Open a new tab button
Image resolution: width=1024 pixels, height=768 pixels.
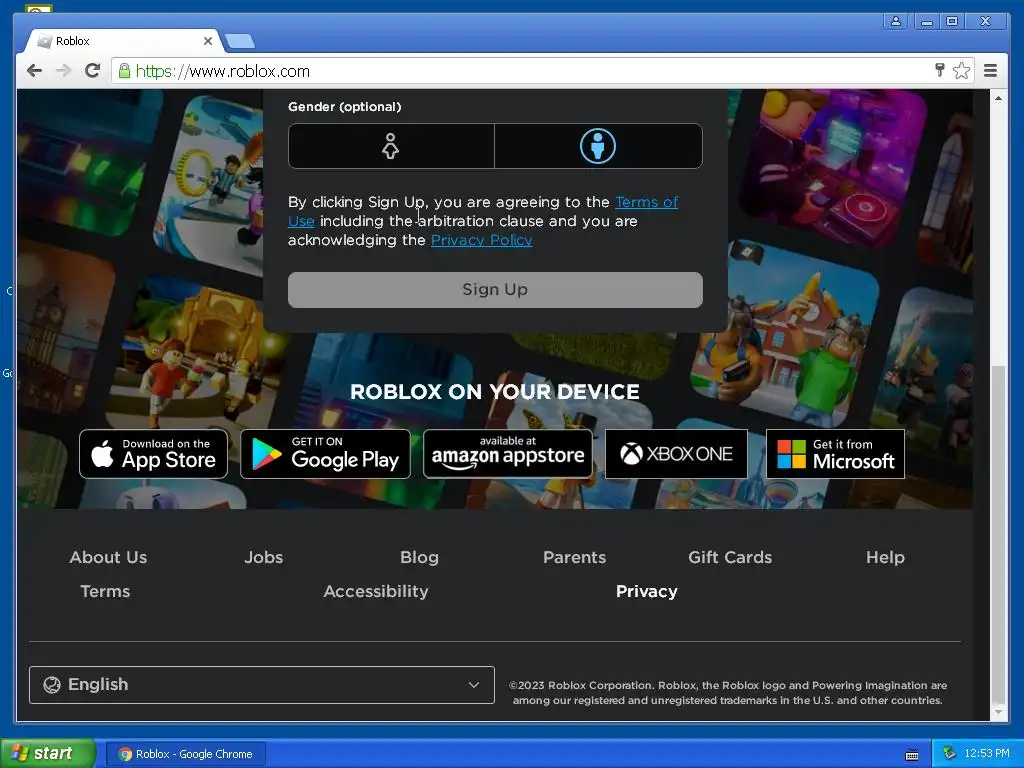pyautogui.click(x=240, y=42)
